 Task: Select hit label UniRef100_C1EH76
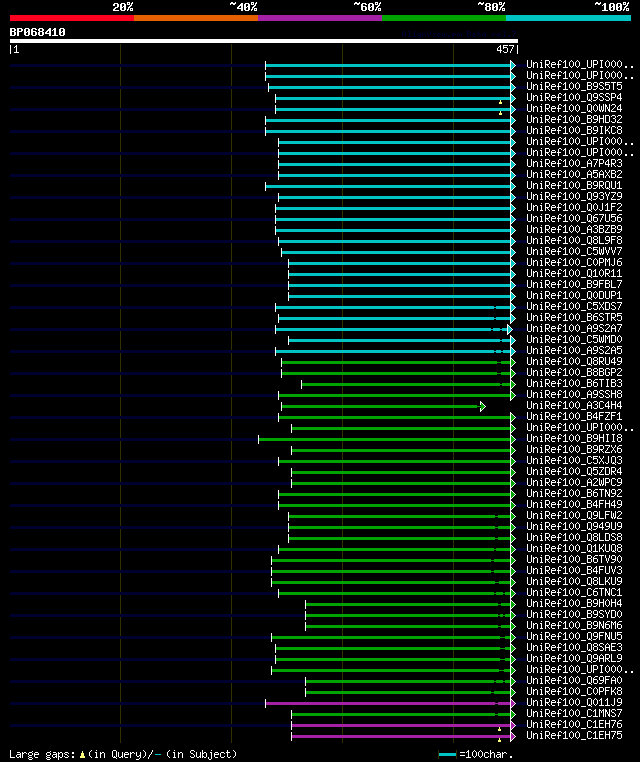pos(574,724)
